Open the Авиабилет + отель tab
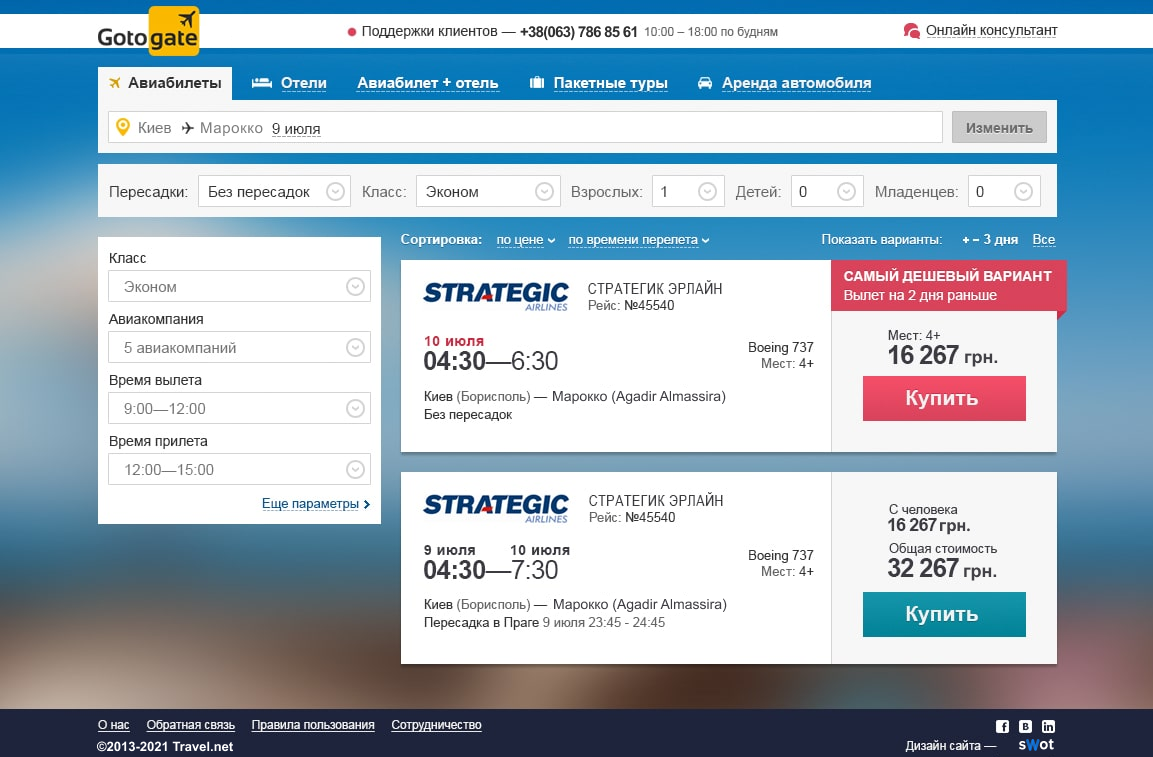The width and height of the screenshot is (1153, 757). click(x=428, y=83)
